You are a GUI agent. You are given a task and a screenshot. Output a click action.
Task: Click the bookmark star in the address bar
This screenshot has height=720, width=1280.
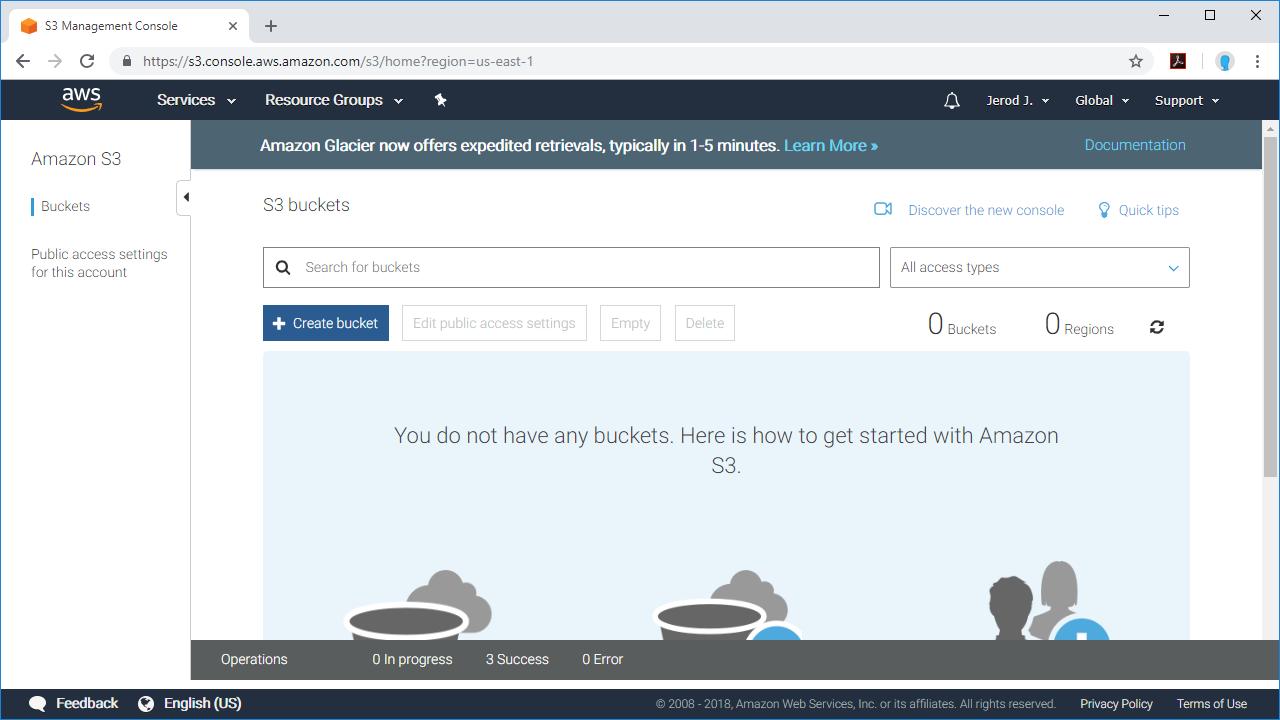pyautogui.click(x=1136, y=61)
